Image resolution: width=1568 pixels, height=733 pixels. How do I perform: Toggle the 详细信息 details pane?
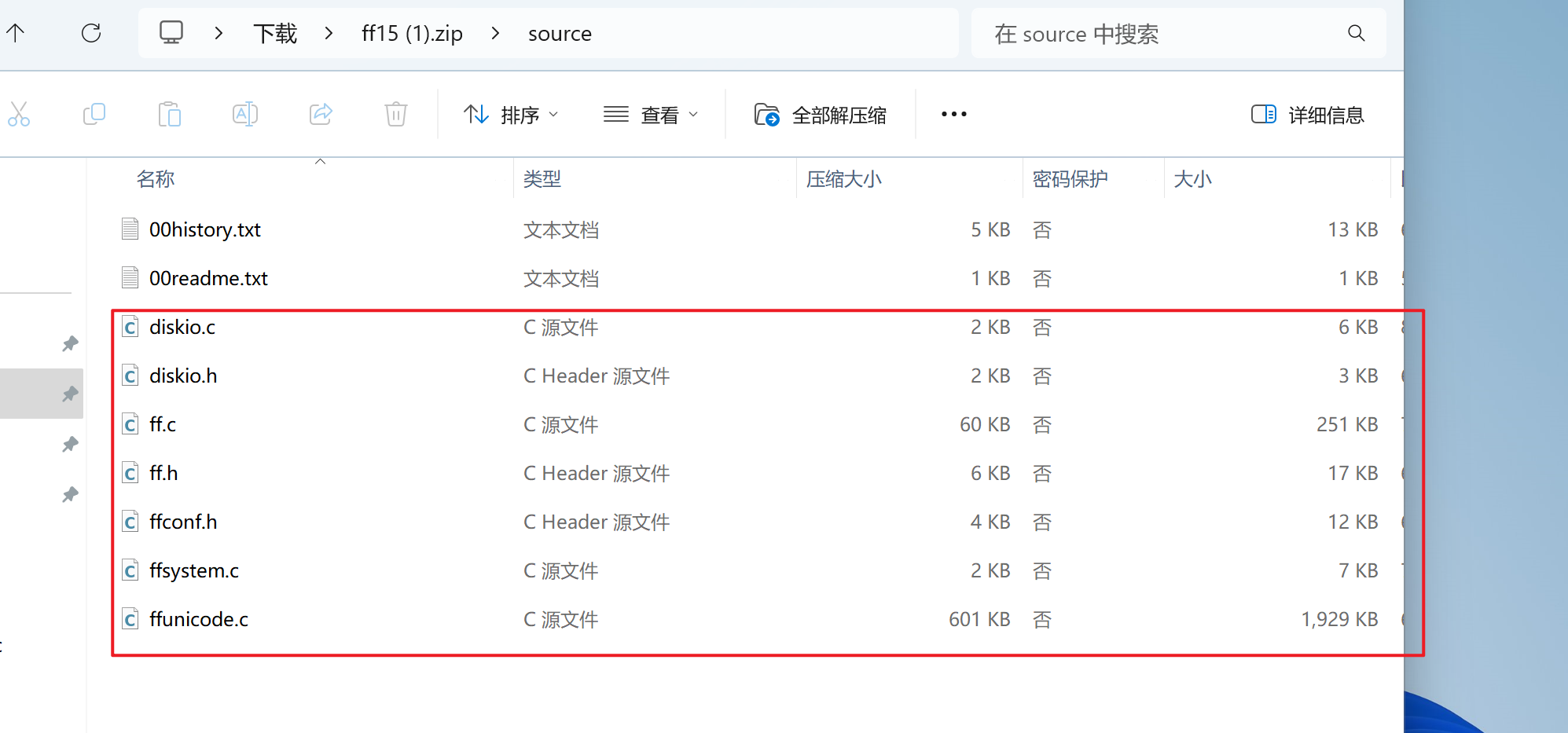click(x=1308, y=115)
